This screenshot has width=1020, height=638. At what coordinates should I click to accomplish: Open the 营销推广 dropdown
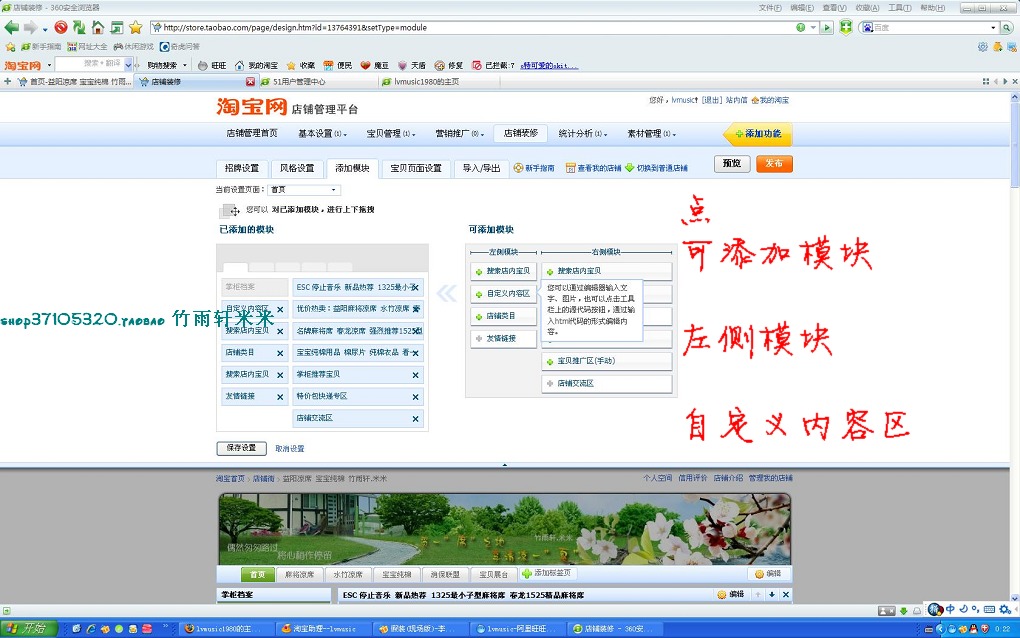(459, 133)
